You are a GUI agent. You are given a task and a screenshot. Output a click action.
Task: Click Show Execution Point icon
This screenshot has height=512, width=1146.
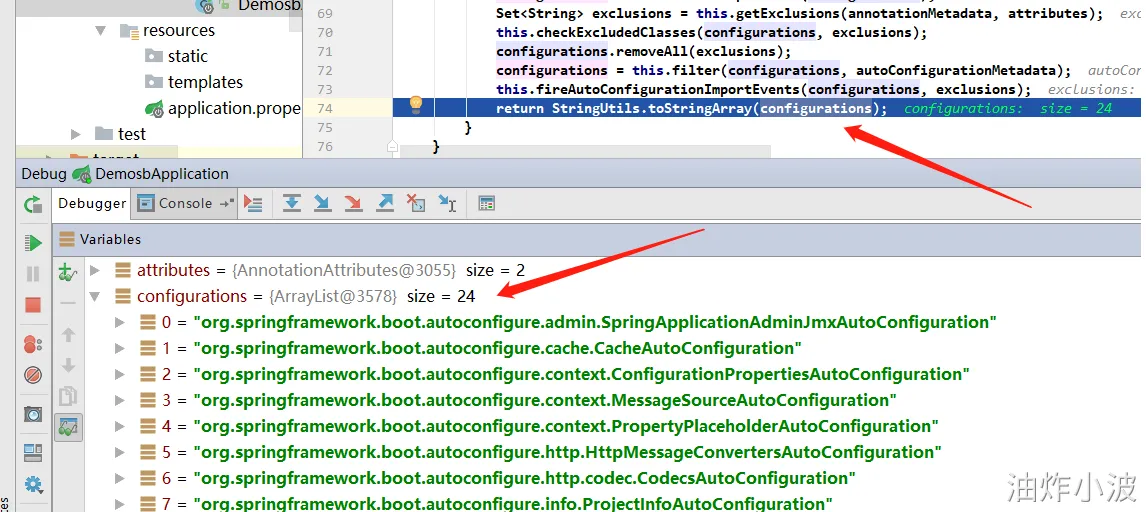(x=253, y=204)
